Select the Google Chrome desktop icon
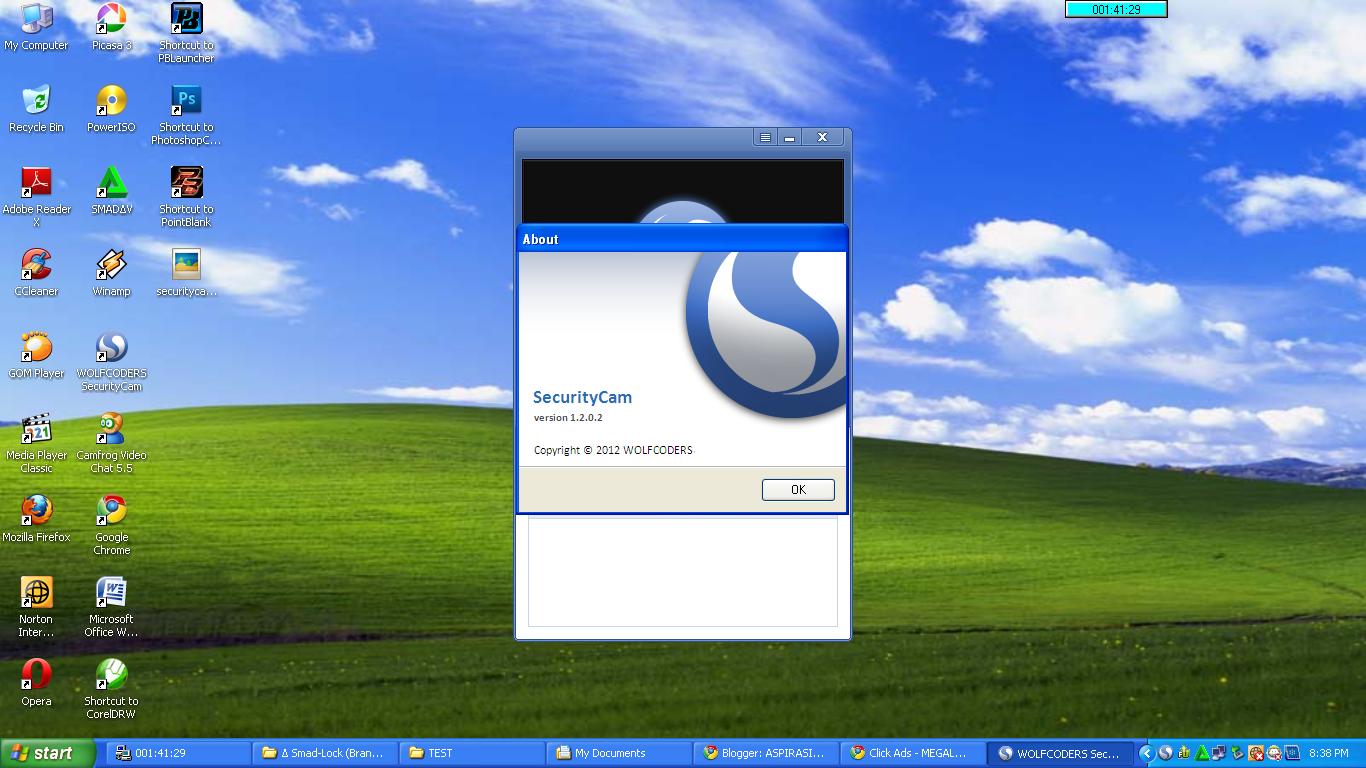The image size is (1366, 768). tap(111, 525)
